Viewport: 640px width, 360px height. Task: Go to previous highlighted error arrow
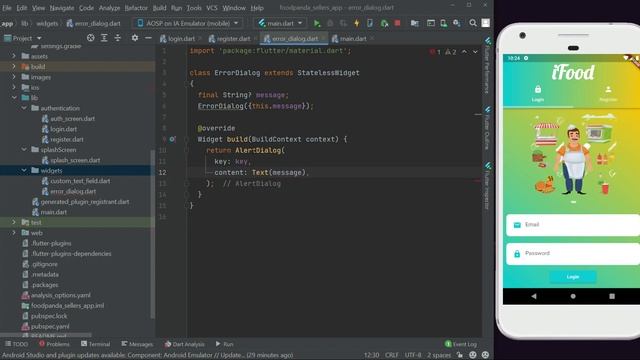[464, 52]
